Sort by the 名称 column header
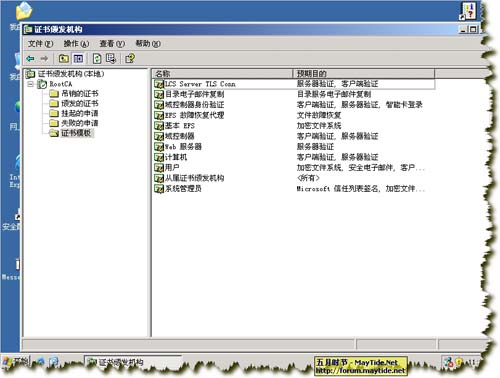The image size is (500, 378). click(222, 73)
